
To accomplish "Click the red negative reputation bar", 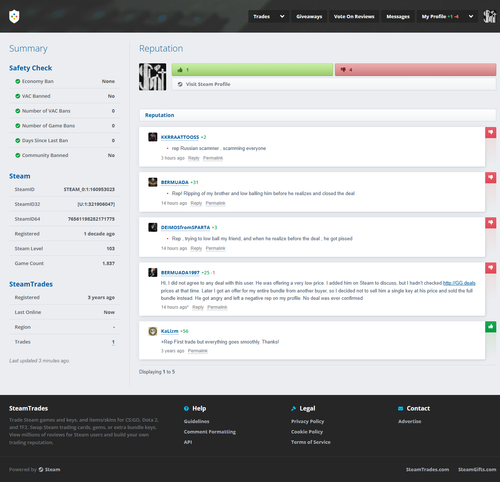I will pos(415,70).
